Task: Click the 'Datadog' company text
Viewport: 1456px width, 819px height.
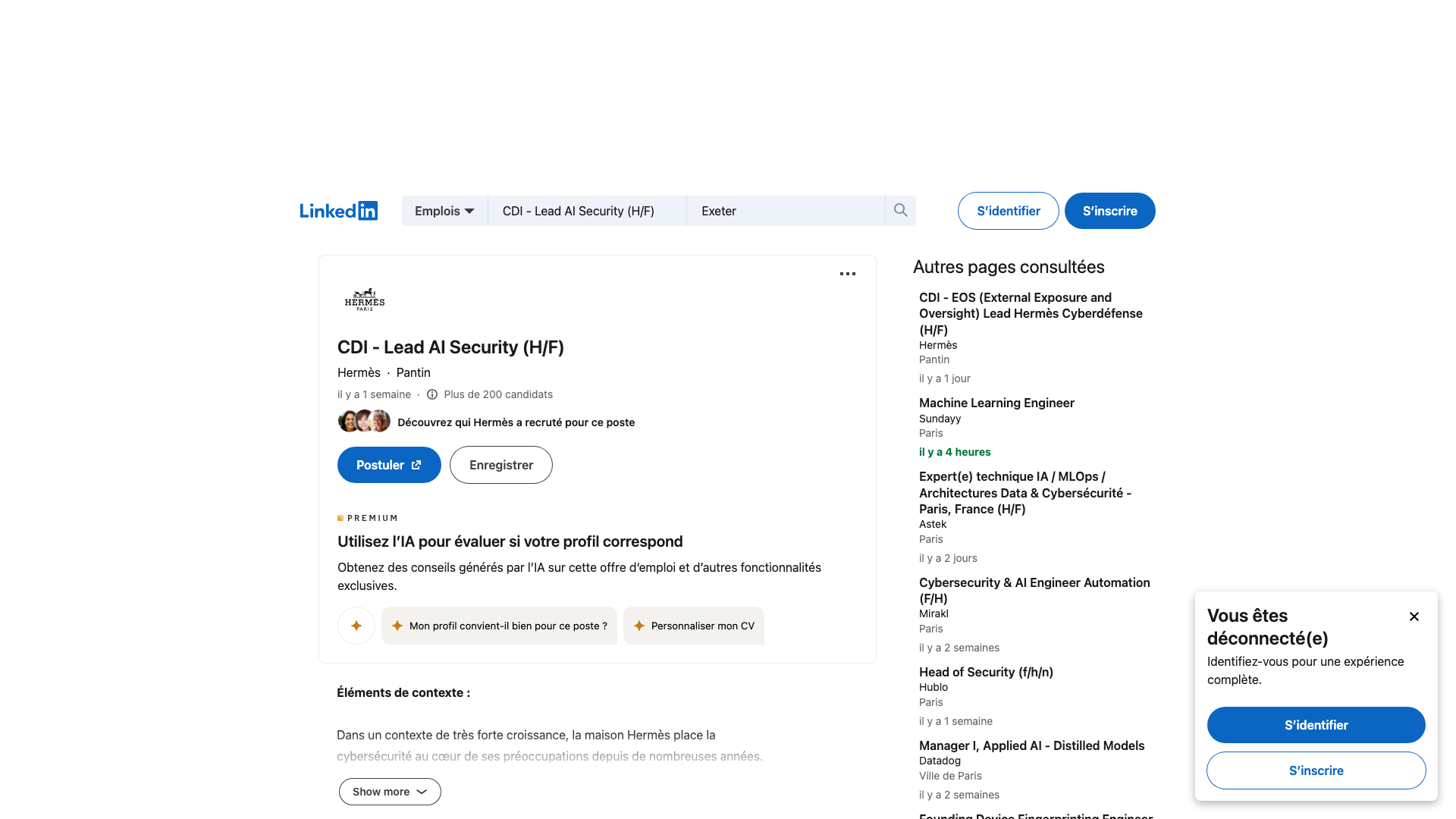Action: coord(940,761)
